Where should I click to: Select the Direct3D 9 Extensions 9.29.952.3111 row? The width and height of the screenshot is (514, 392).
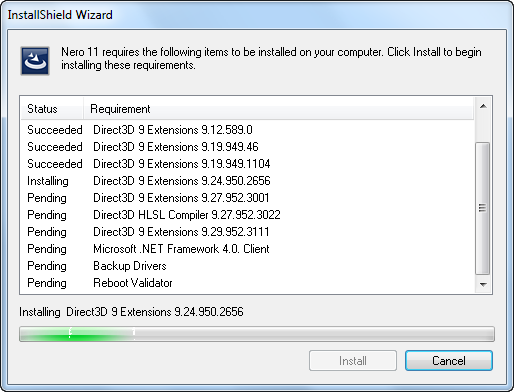(247, 232)
